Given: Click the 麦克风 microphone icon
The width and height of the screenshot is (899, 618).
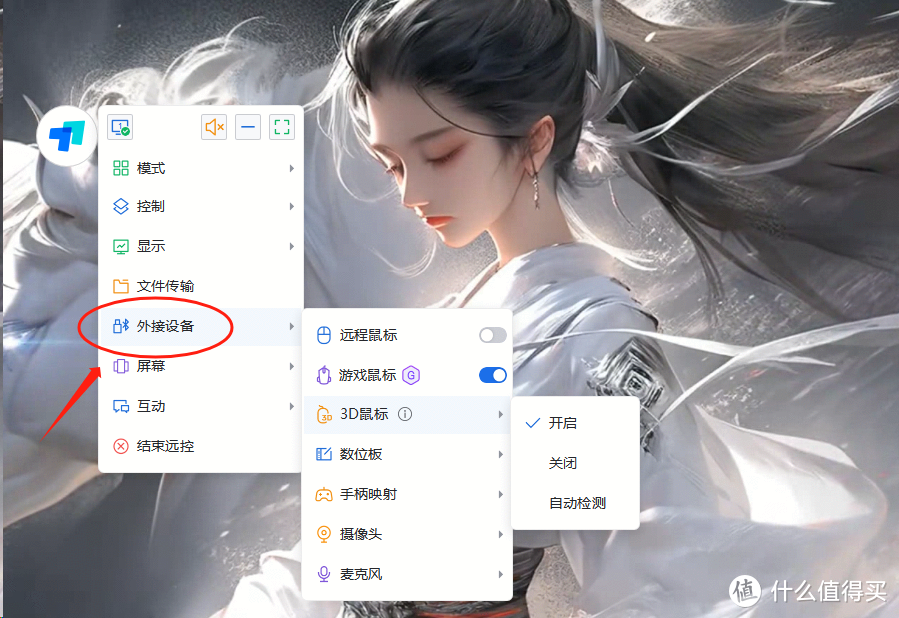Looking at the screenshot, I should (x=324, y=574).
